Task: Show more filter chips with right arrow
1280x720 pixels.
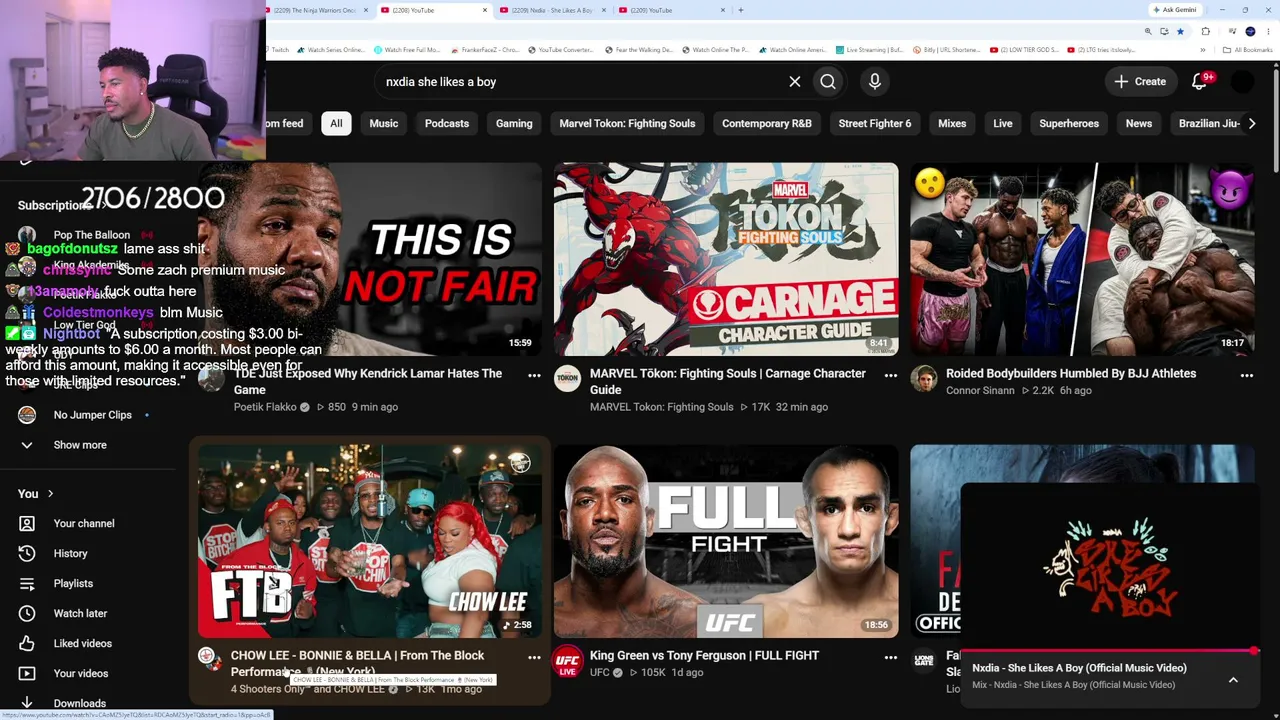Action: tap(1251, 124)
